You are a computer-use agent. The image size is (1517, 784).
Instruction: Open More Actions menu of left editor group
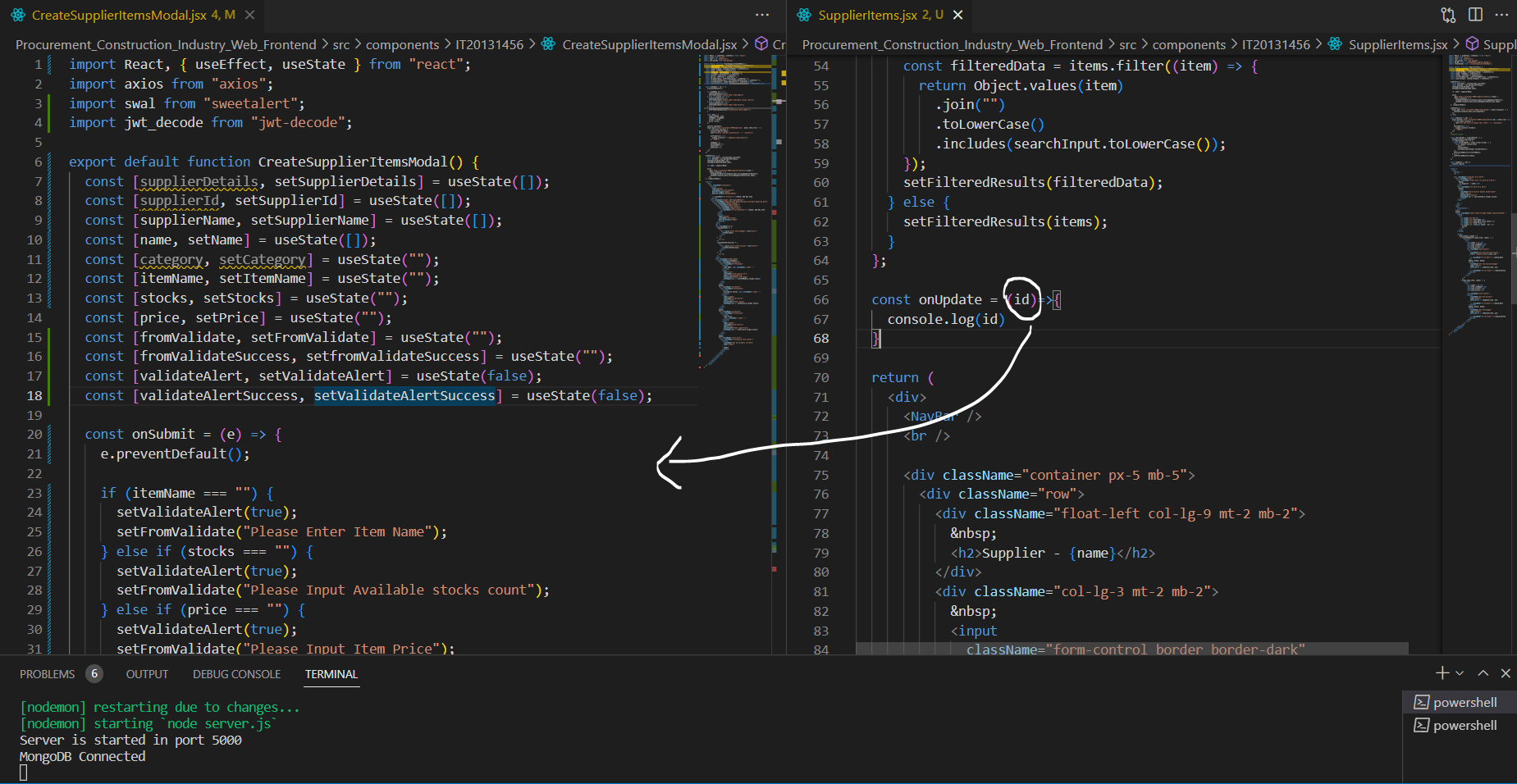[x=762, y=15]
